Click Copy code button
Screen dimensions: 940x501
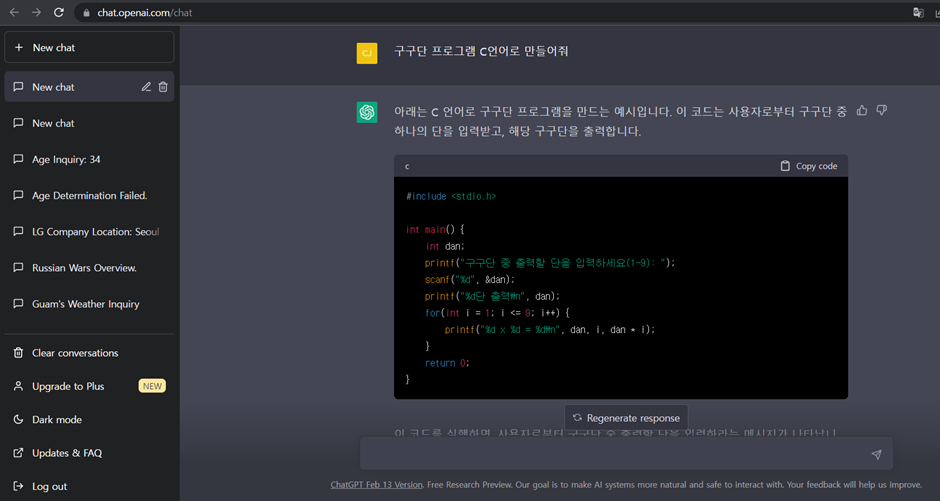coord(808,166)
